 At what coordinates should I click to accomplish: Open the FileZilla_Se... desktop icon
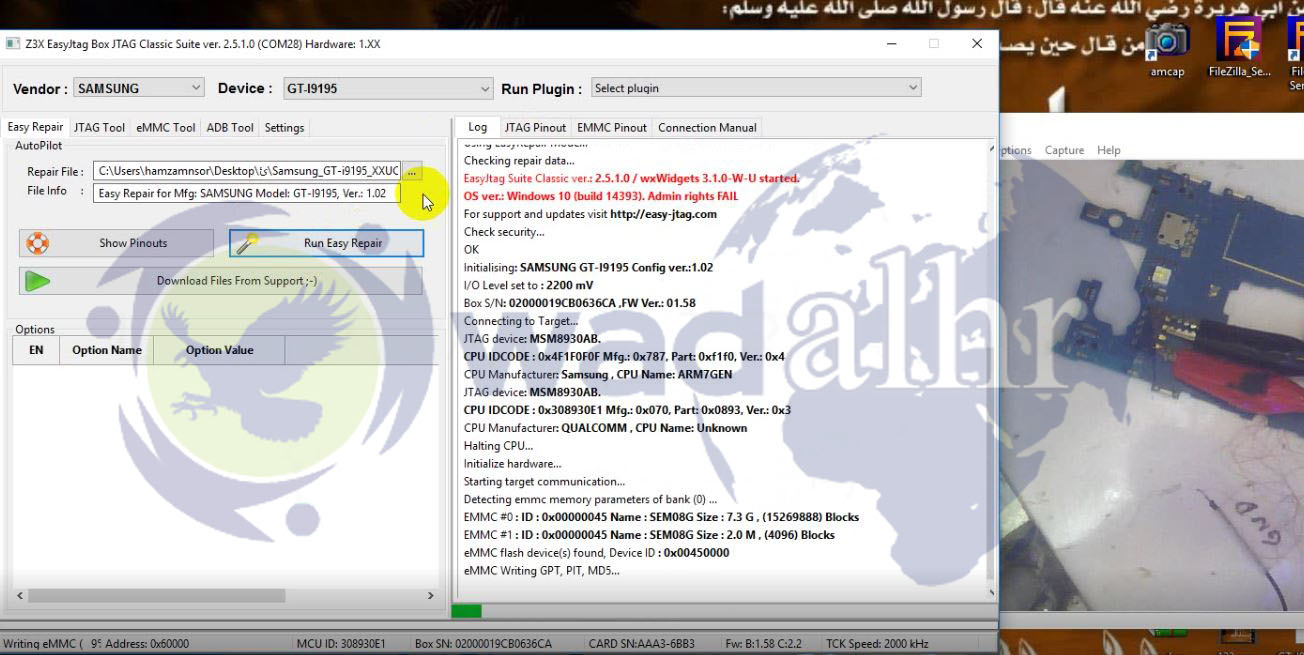pyautogui.click(x=1239, y=49)
